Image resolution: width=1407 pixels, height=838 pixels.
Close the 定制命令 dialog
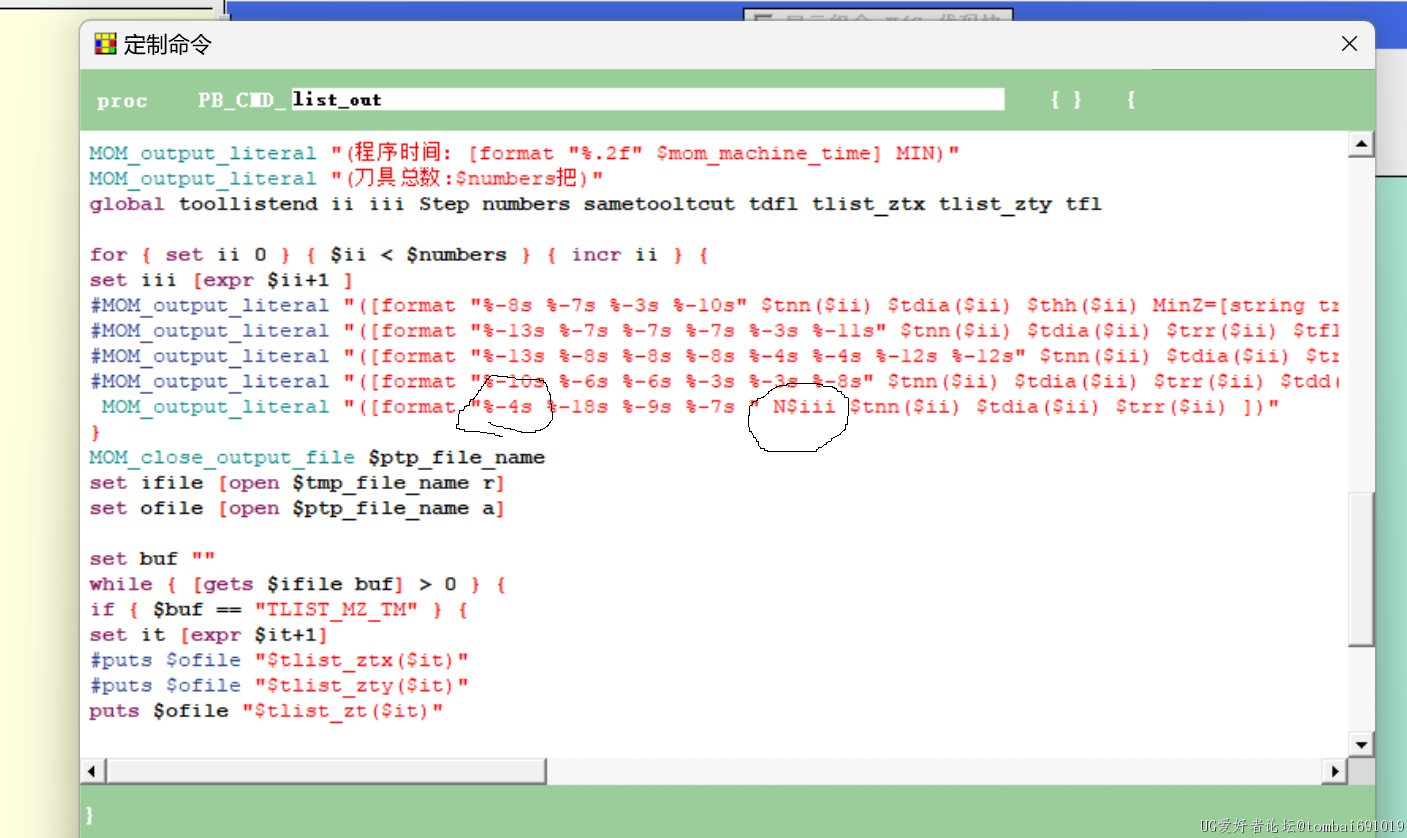[x=1349, y=44]
